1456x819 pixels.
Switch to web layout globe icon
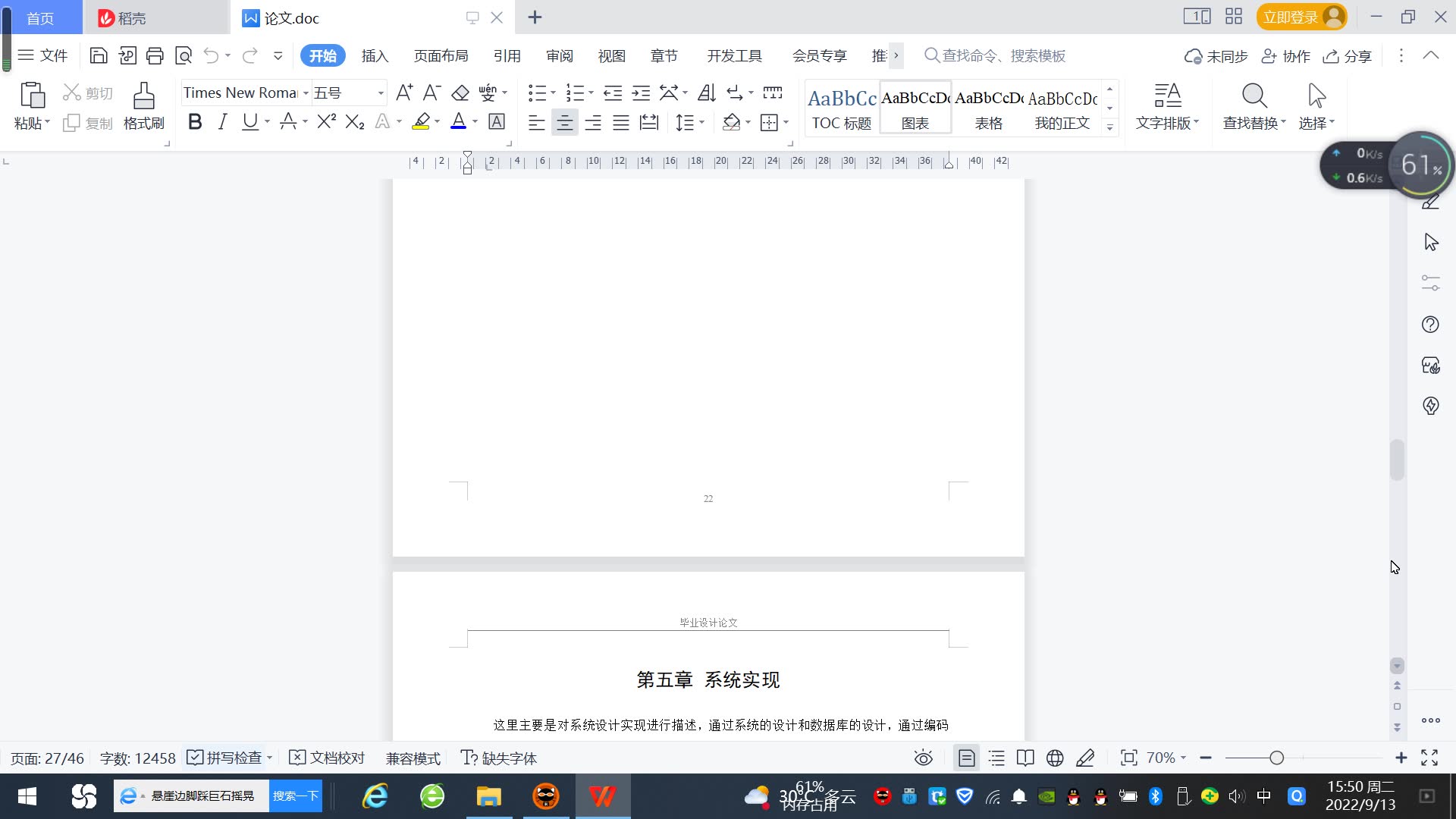(x=1055, y=758)
